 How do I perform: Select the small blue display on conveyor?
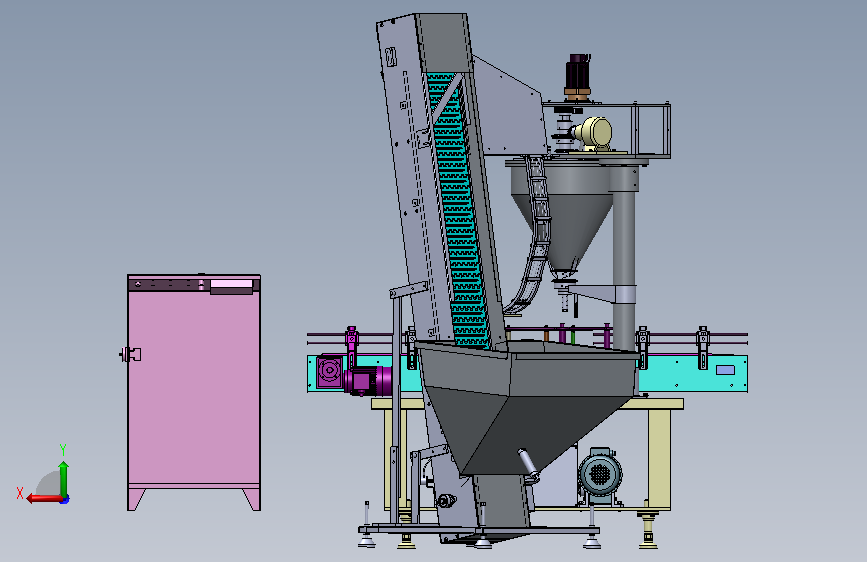[725, 370]
